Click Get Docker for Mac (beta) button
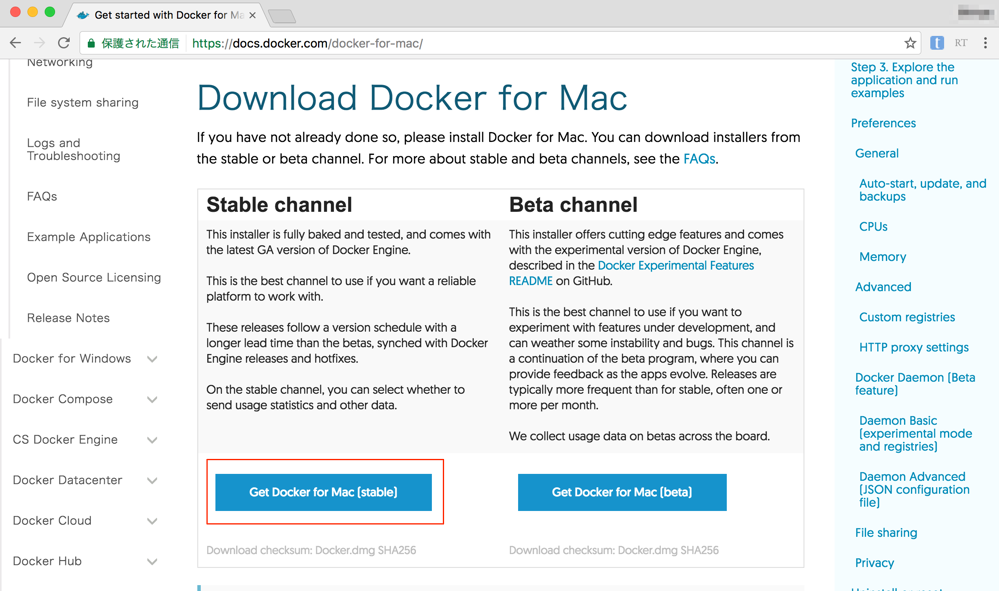999x591 pixels. coord(622,492)
